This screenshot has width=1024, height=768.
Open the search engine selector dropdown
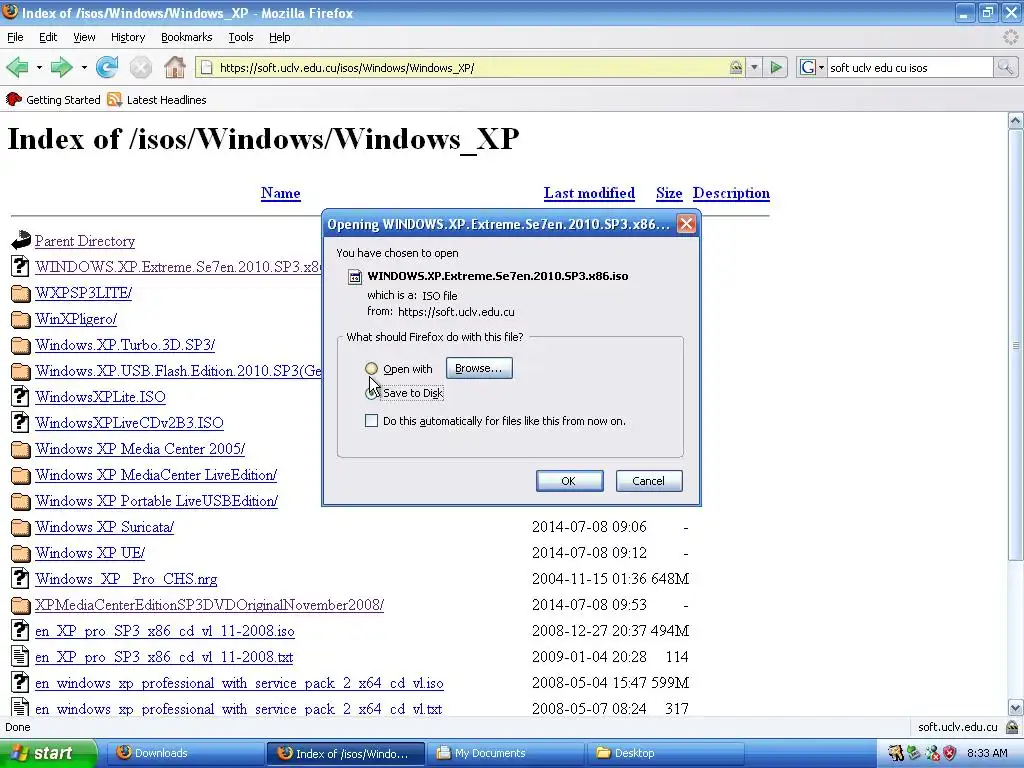(822, 67)
